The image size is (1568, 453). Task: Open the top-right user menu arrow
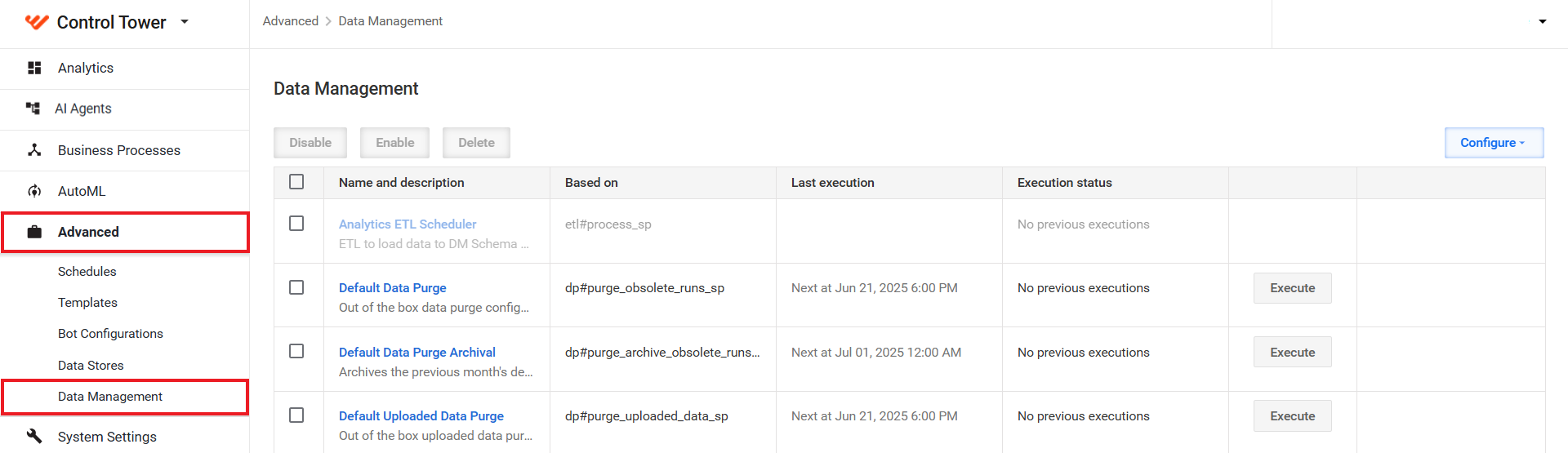click(1543, 22)
